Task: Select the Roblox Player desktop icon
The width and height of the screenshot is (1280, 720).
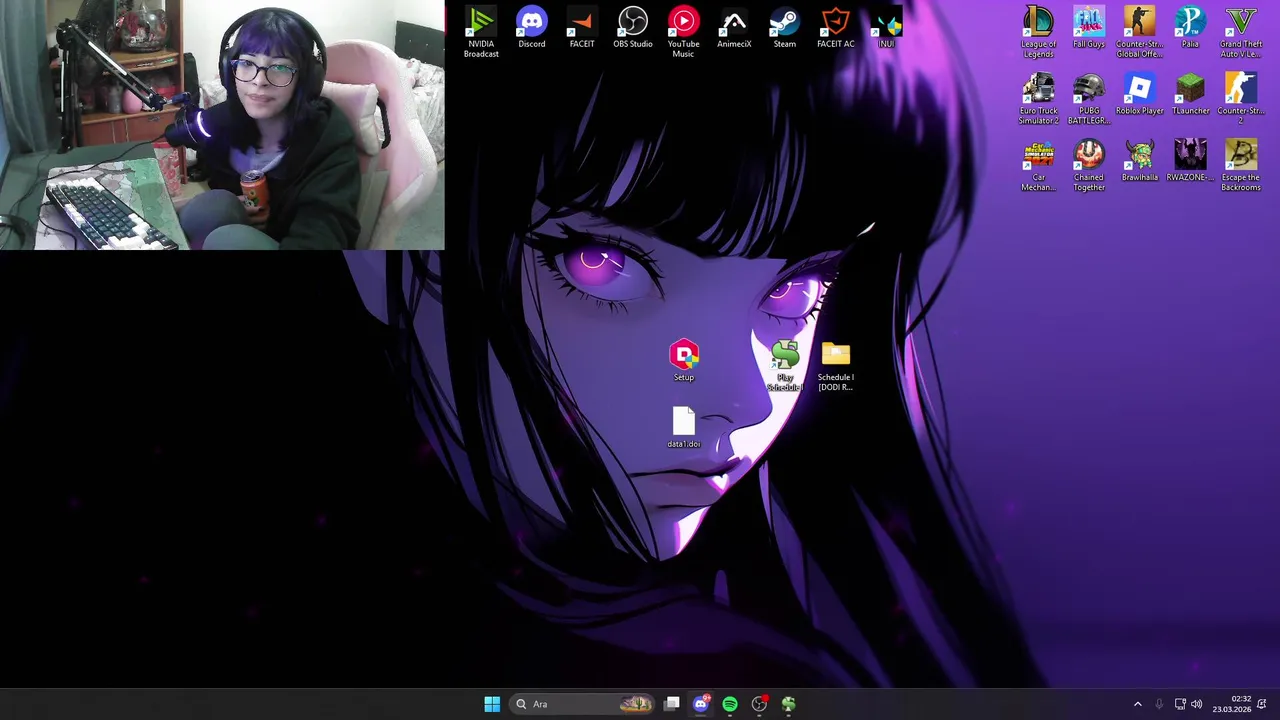Action: (1140, 95)
